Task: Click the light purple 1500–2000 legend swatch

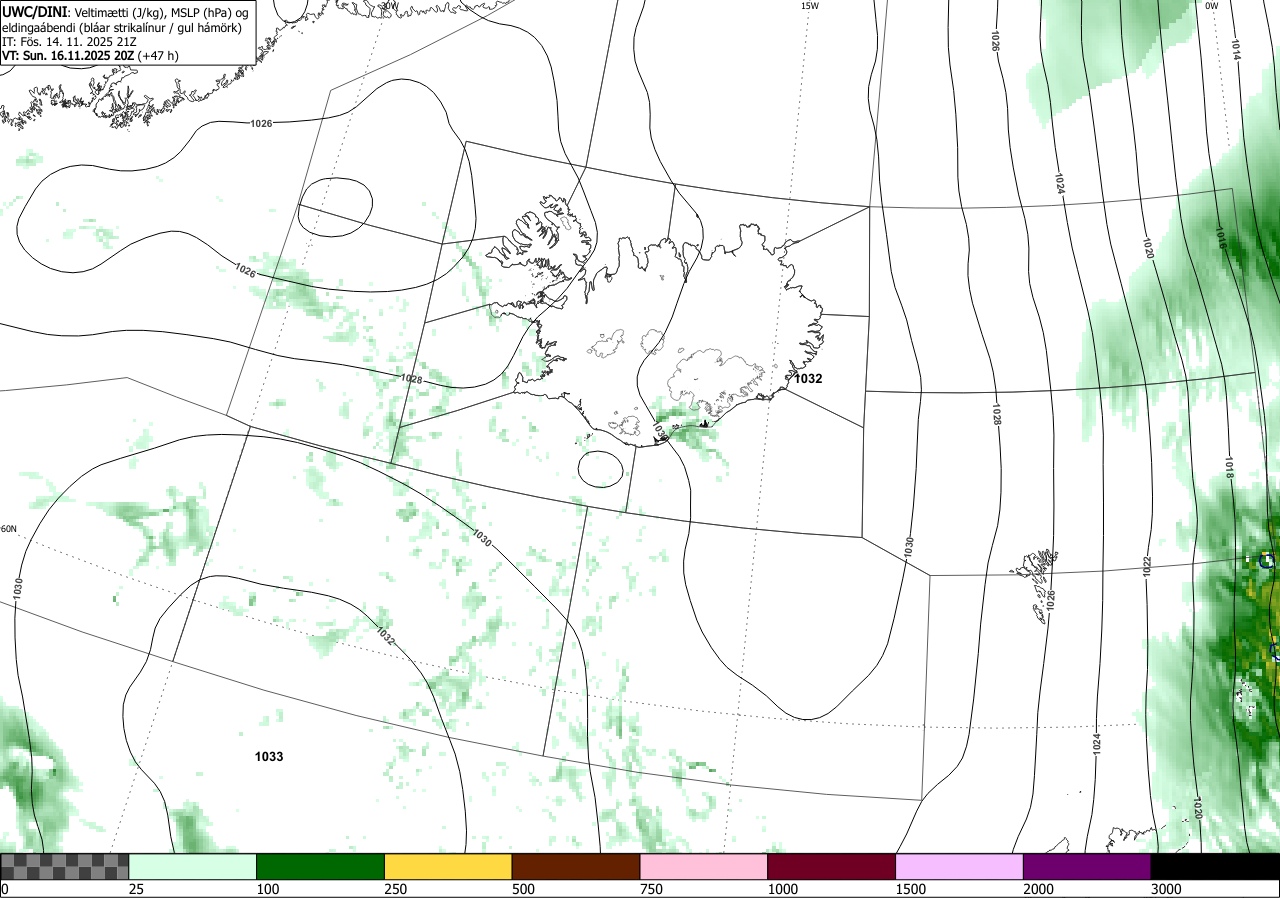Action: click(960, 866)
